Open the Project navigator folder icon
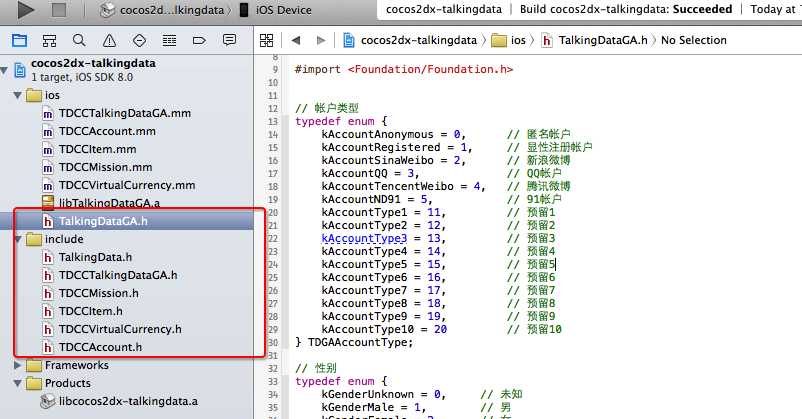Image resolution: width=802 pixels, height=419 pixels. point(19,40)
